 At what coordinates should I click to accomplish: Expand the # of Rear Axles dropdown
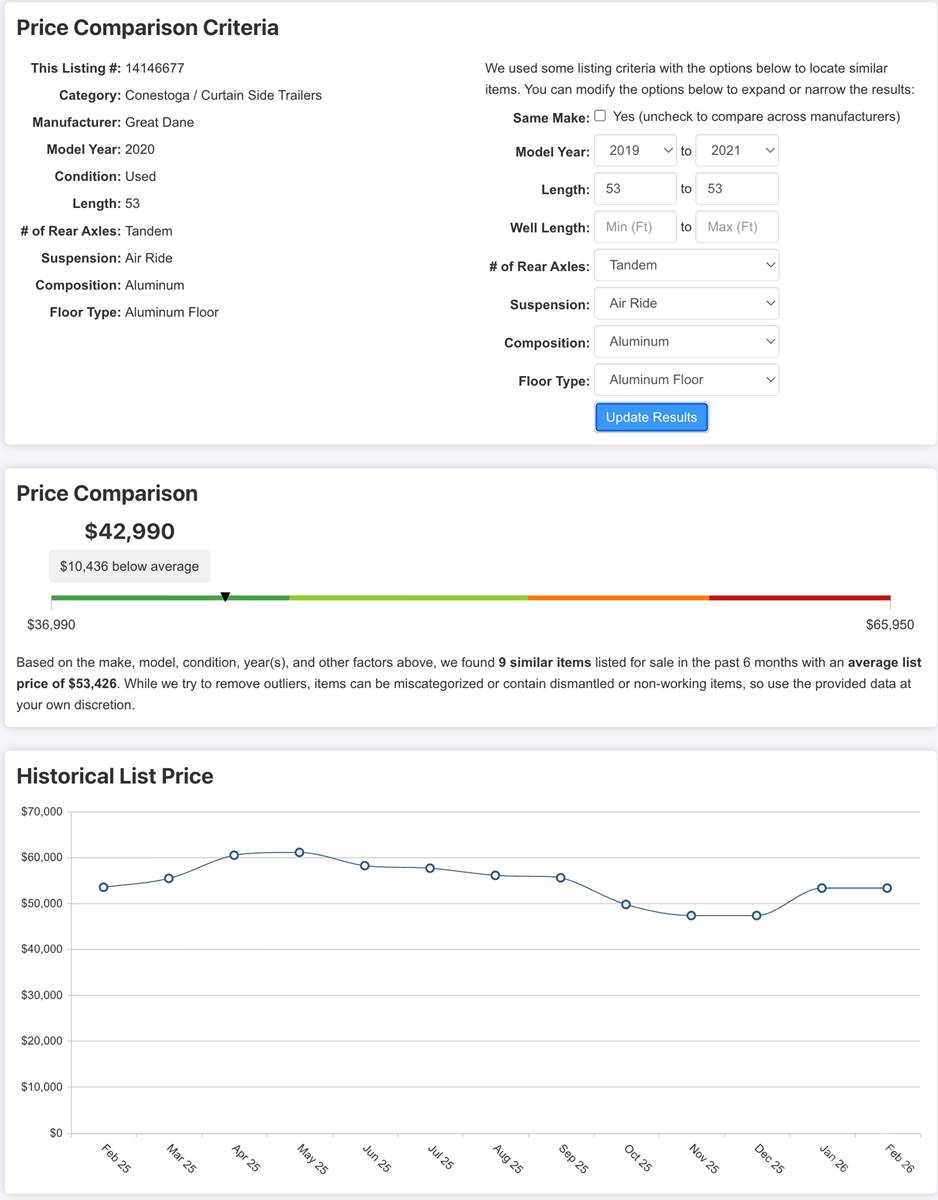[686, 265]
